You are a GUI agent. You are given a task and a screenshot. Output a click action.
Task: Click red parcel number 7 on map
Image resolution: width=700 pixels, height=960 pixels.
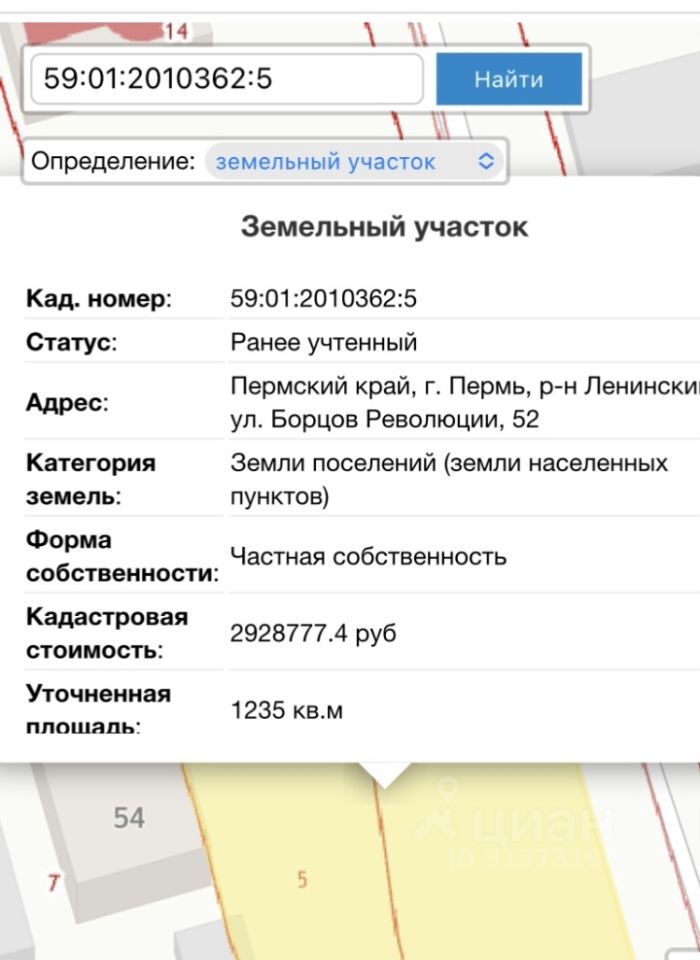click(53, 883)
